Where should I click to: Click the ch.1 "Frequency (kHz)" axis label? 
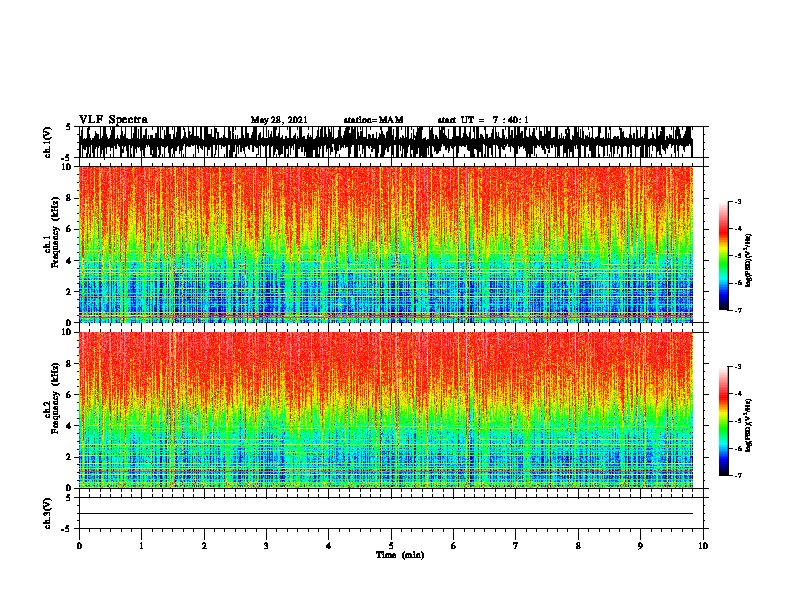point(56,232)
